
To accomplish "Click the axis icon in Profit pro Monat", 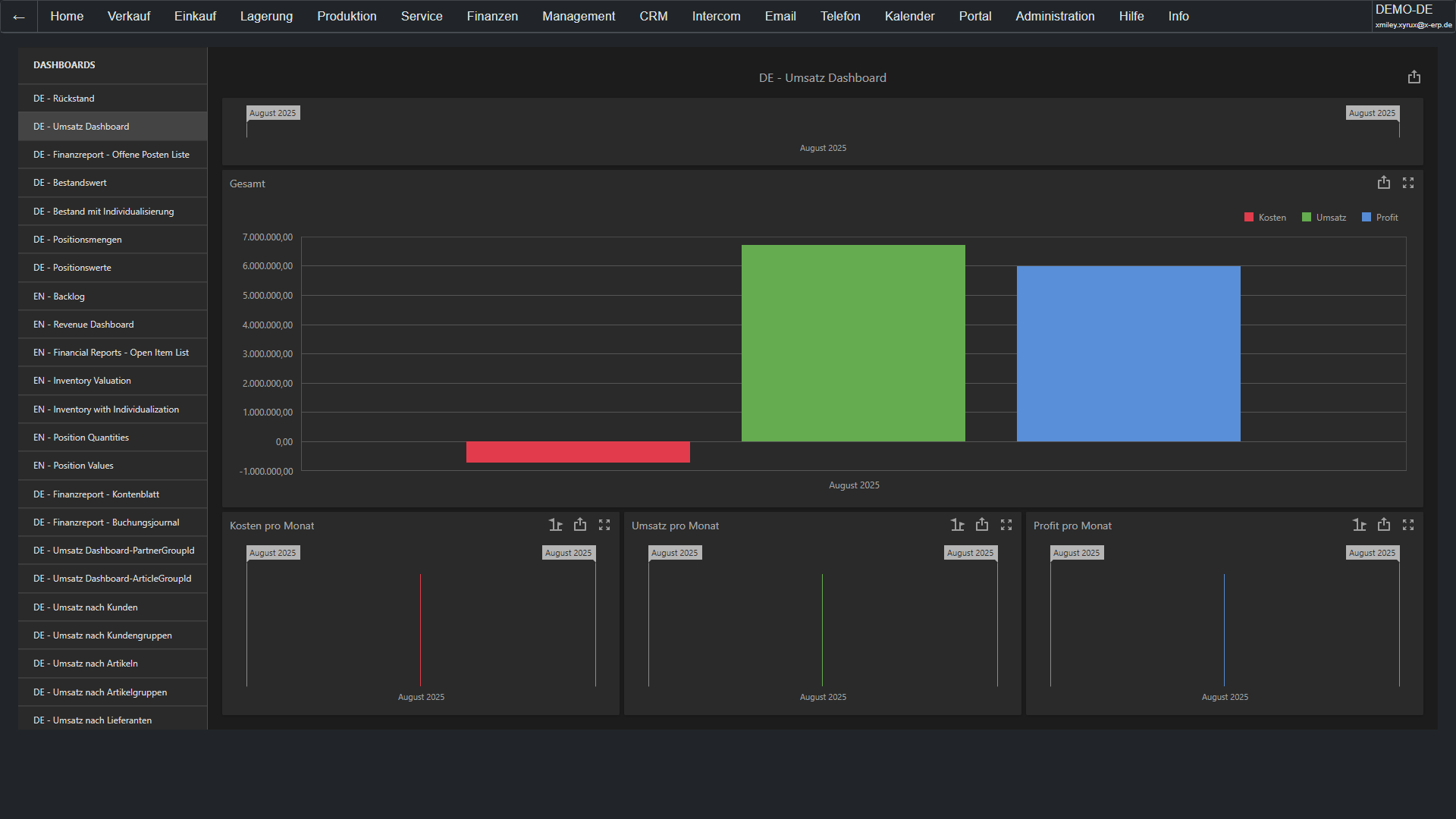I will pos(1359,525).
